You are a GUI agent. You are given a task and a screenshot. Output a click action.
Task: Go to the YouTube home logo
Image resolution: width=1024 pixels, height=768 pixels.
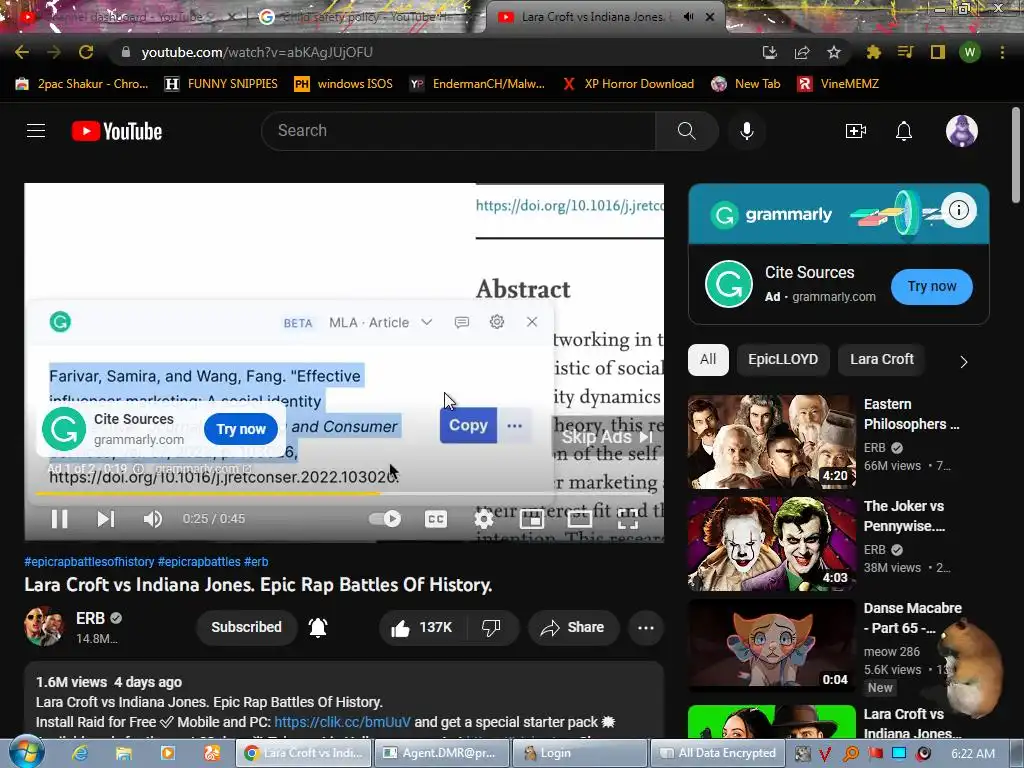[x=117, y=131]
